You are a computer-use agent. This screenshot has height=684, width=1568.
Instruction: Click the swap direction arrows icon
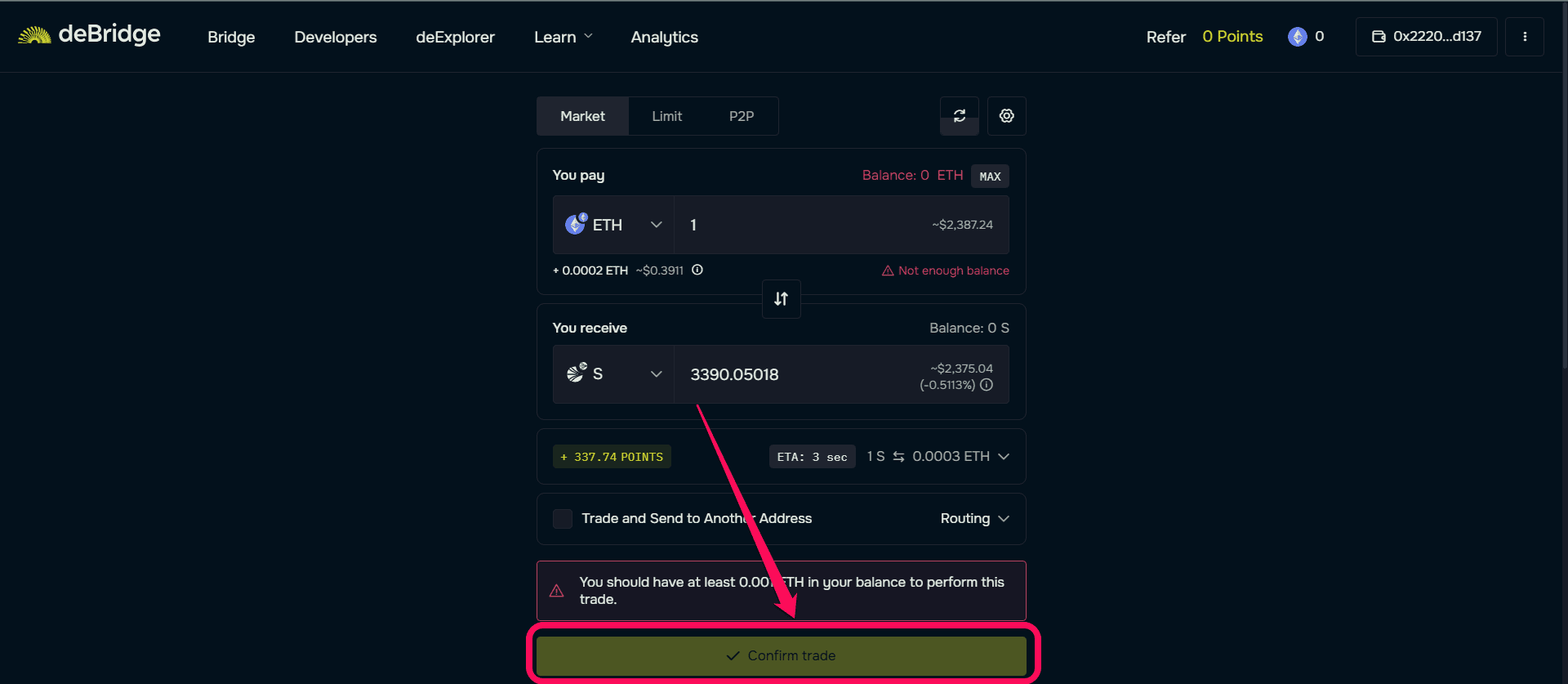click(x=782, y=299)
